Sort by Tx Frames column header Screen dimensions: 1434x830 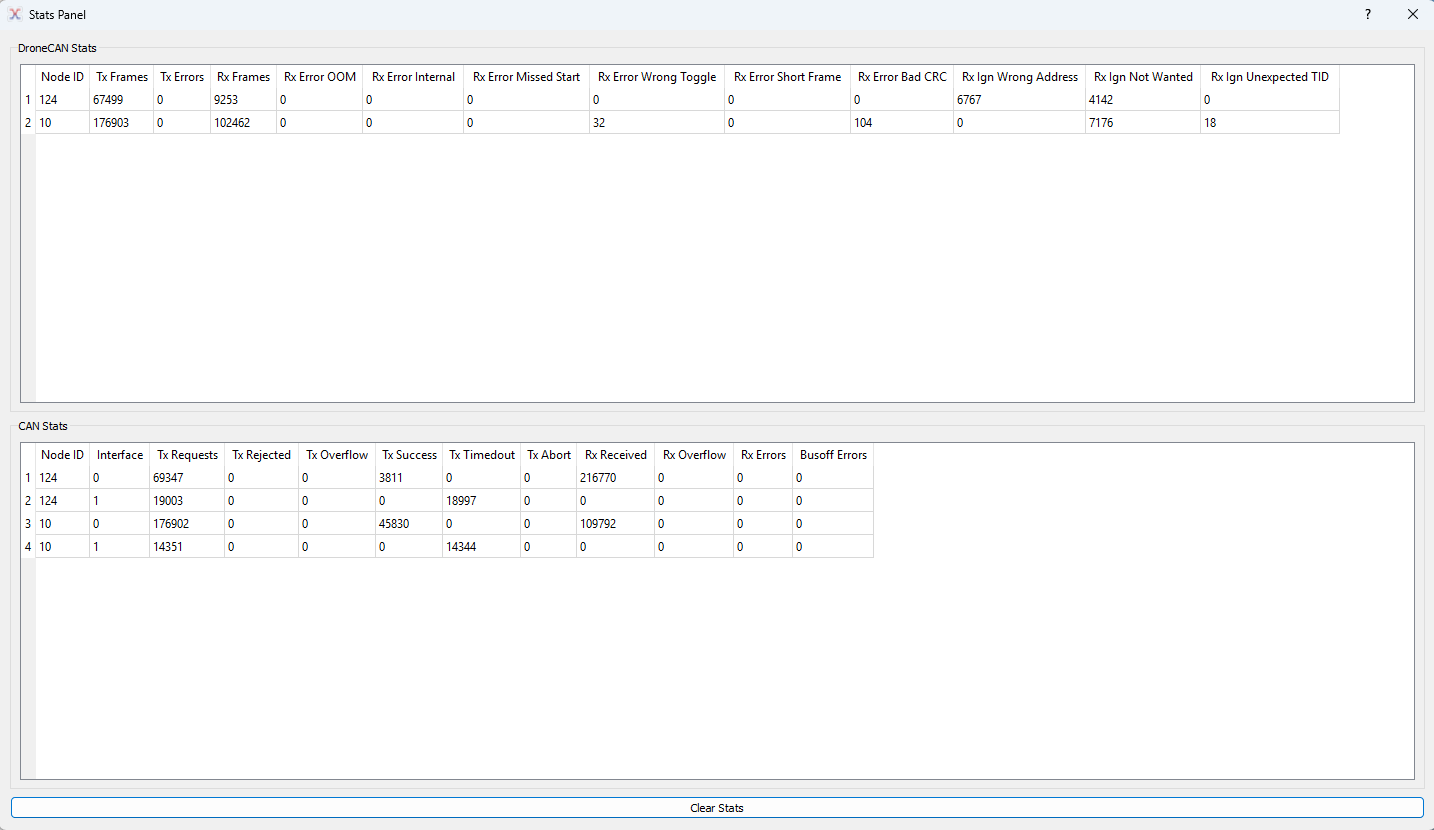coord(121,77)
